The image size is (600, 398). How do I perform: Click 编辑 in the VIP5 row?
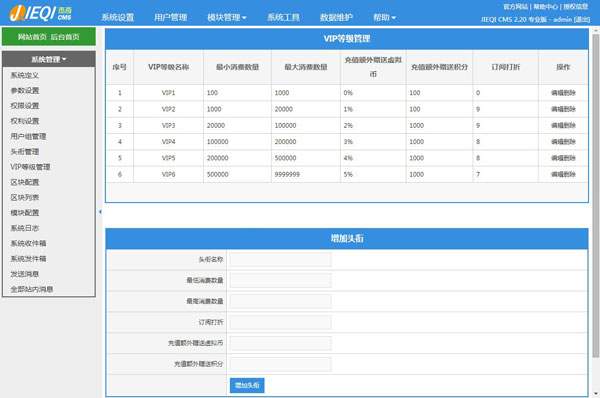(x=557, y=158)
